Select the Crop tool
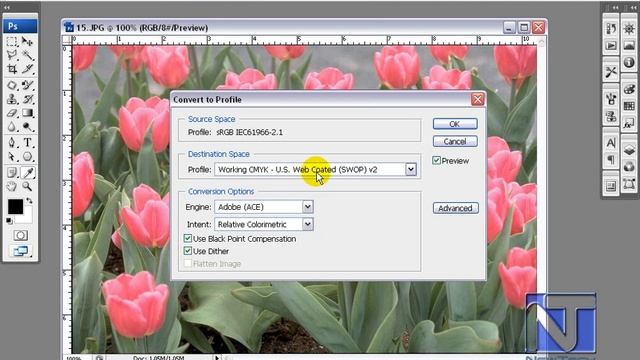640x360 pixels. coord(12,69)
